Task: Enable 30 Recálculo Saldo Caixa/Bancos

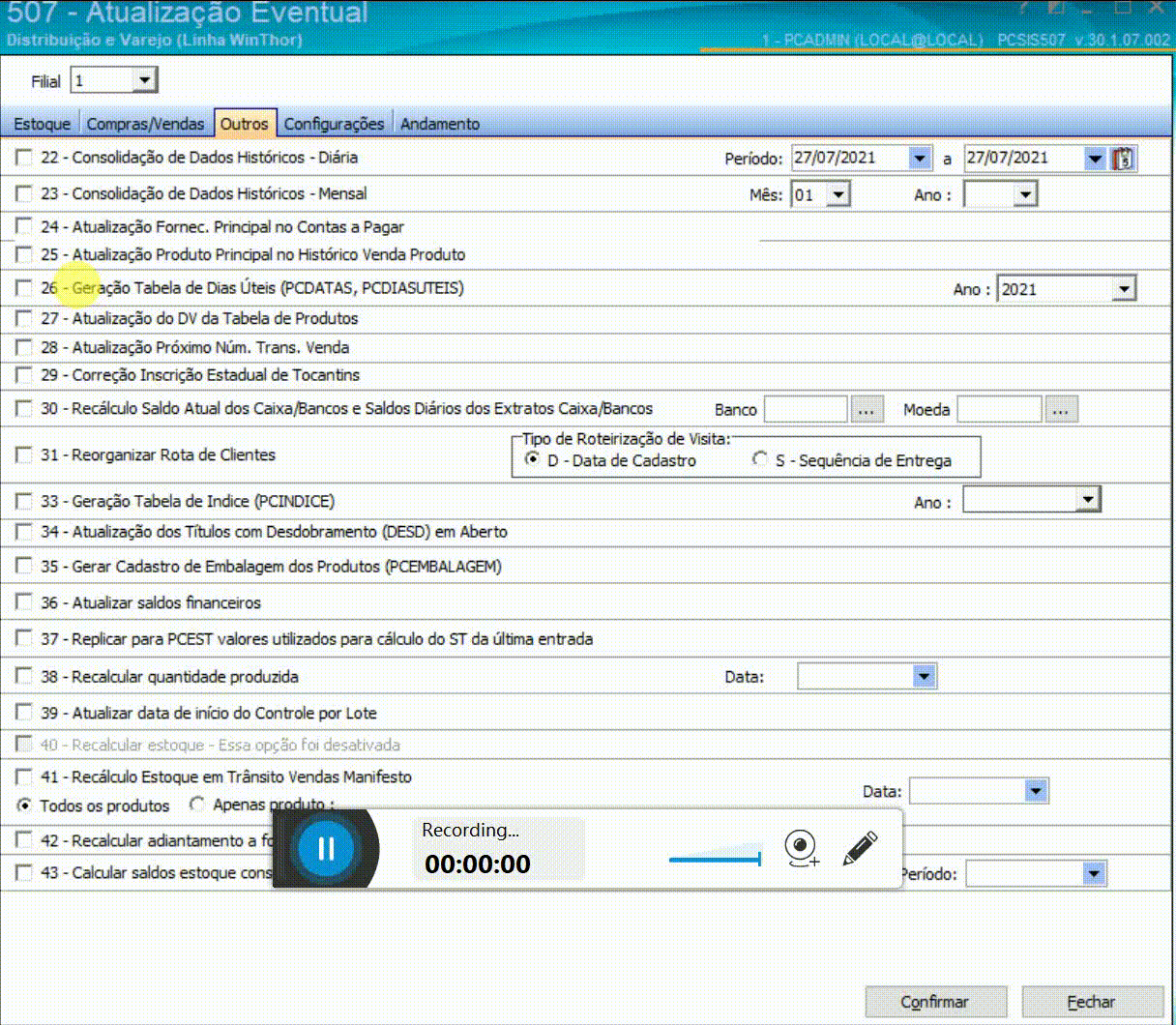Action: pyautogui.click(x=24, y=408)
